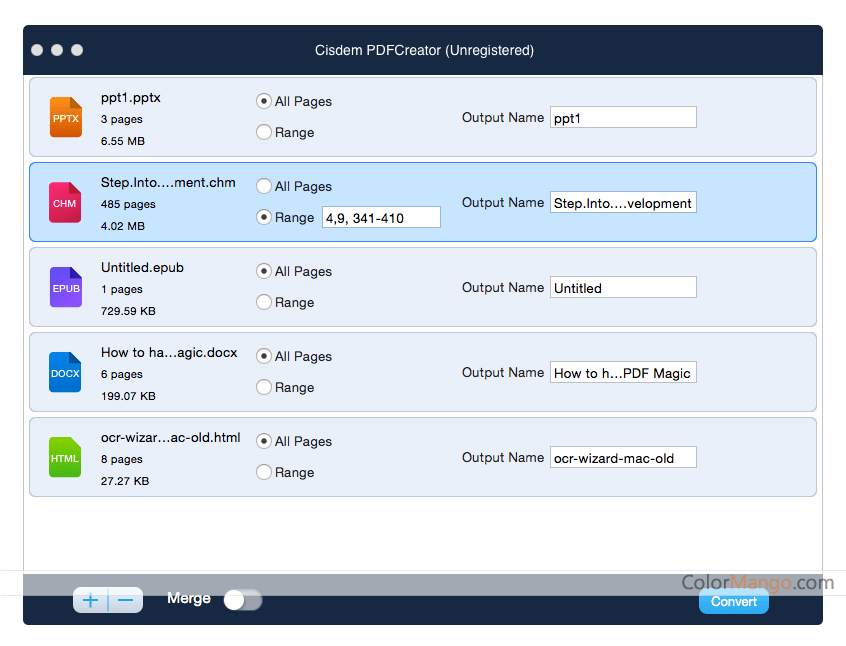Click the Convert button
846x646 pixels.
point(734,601)
